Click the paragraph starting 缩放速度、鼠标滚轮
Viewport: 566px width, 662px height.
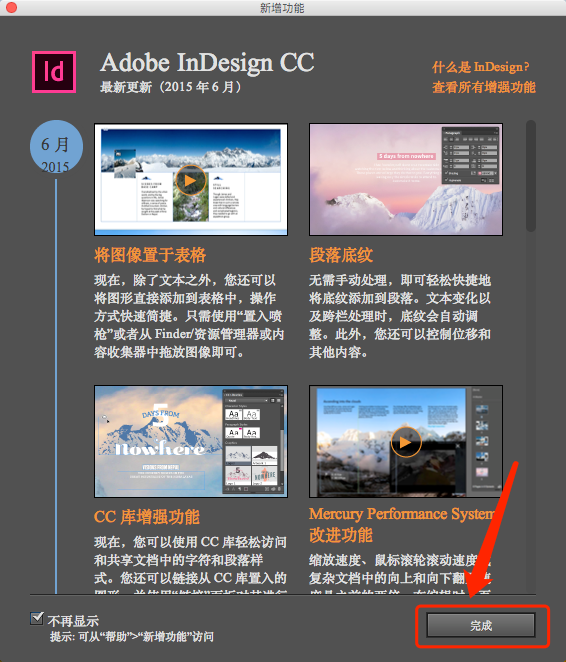tap(400, 573)
